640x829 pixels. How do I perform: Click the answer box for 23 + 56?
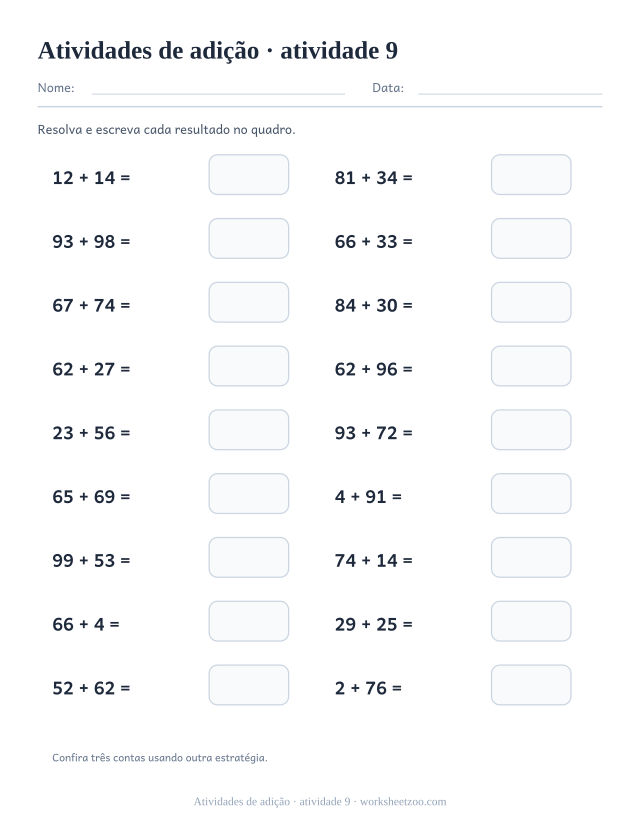[248, 430]
